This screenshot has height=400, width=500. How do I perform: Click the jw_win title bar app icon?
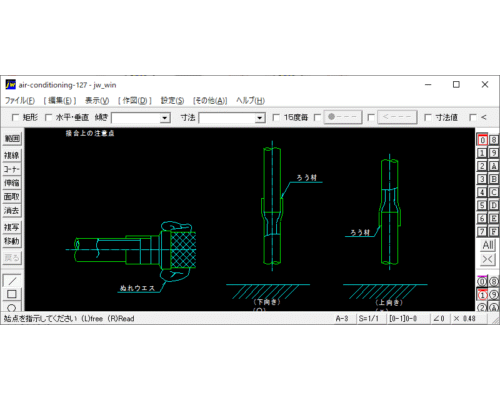tap(10, 85)
